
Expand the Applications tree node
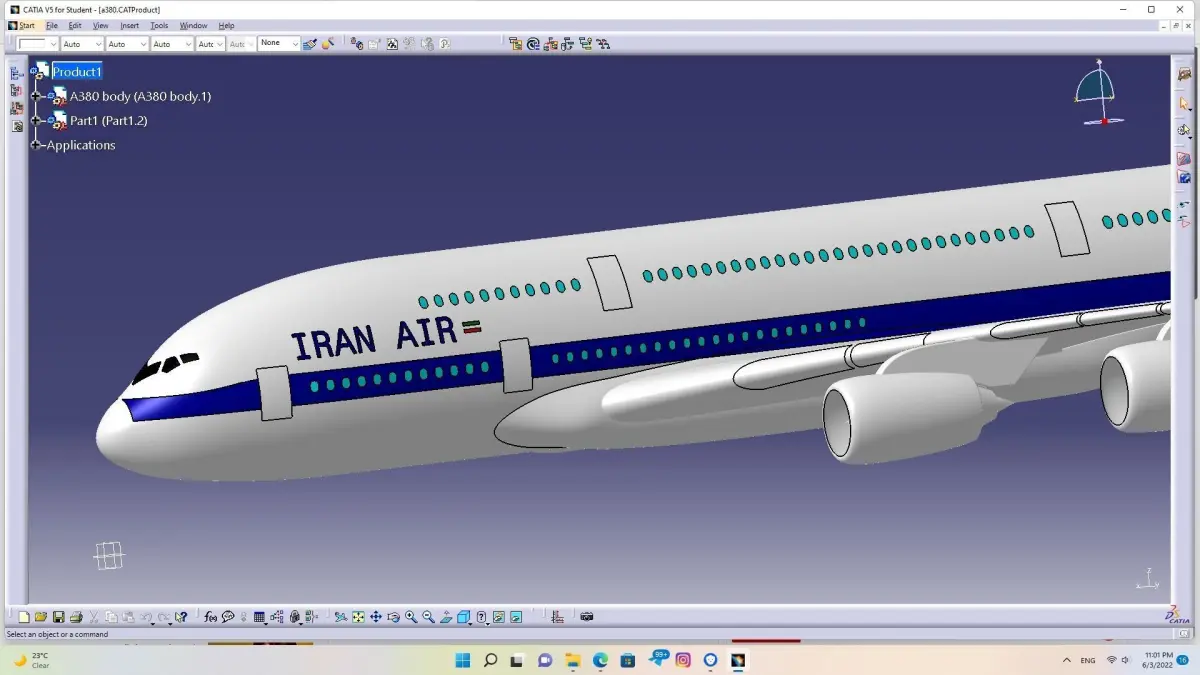(x=36, y=145)
